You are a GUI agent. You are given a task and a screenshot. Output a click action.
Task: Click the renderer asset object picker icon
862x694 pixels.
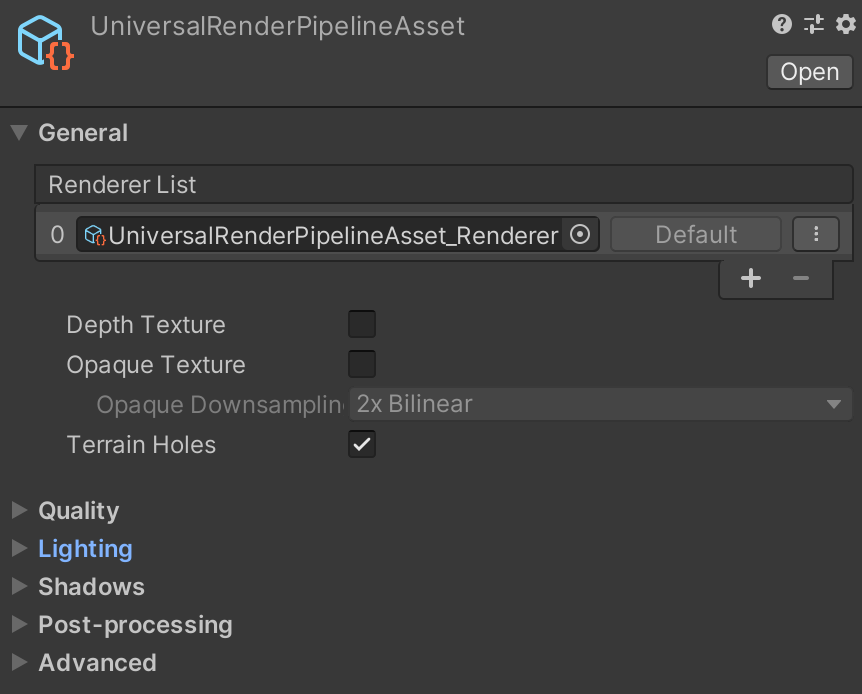pyautogui.click(x=579, y=234)
